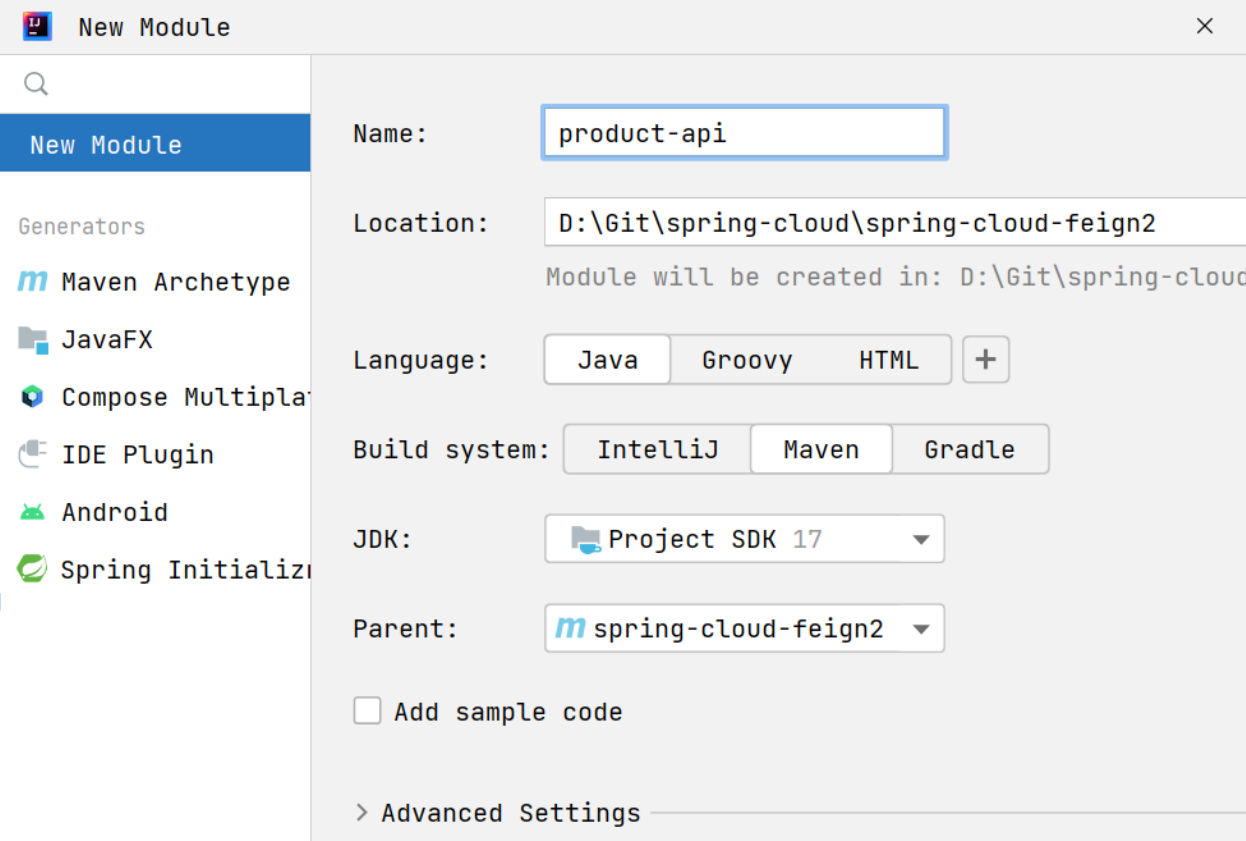Choose HTML as the language

[889, 359]
